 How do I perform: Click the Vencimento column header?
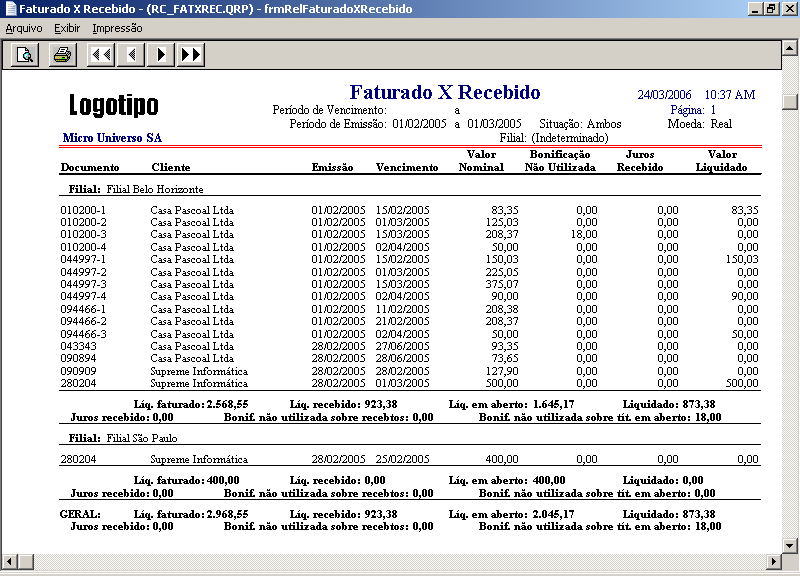pos(407,167)
